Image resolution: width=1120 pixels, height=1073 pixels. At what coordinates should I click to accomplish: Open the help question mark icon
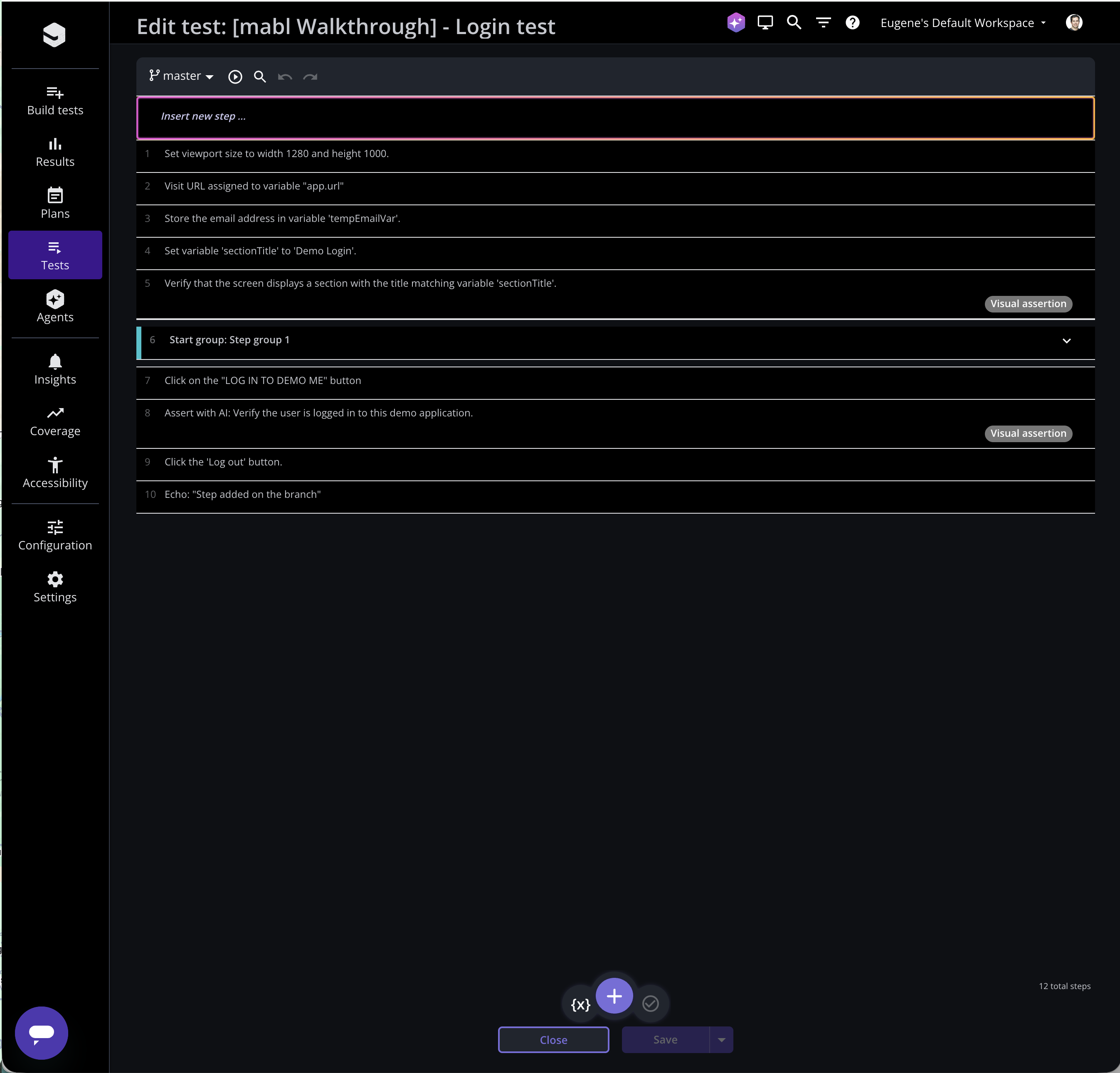[852, 23]
